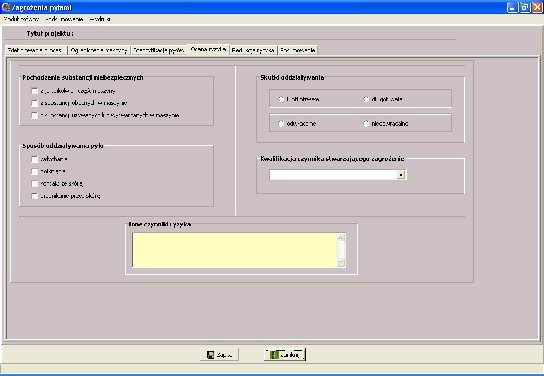Enable the wchłanianie przez skórę checkbox

tap(34, 196)
